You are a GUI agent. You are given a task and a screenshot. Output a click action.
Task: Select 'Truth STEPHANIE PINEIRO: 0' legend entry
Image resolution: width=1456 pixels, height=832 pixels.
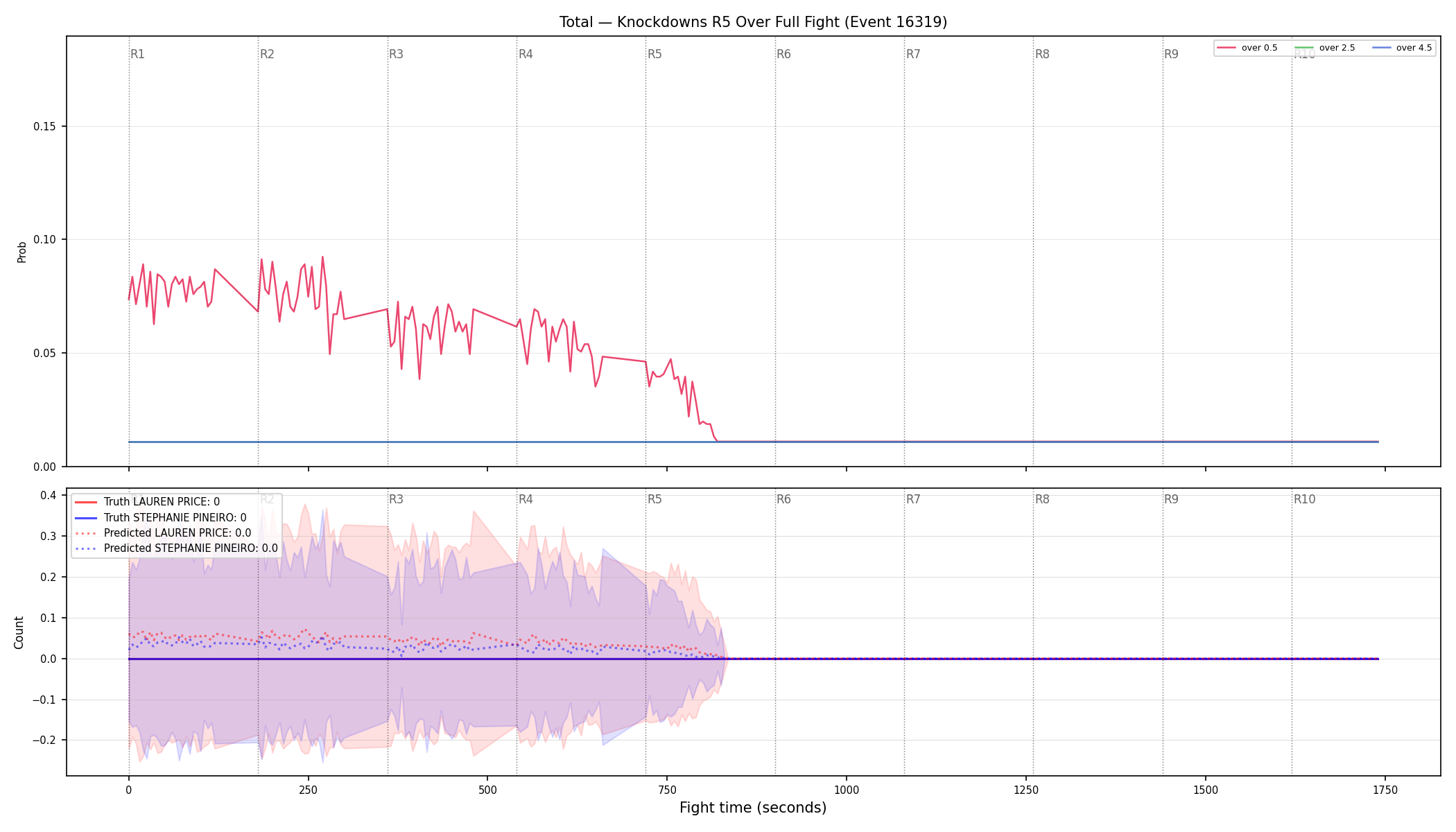[x=160, y=517]
